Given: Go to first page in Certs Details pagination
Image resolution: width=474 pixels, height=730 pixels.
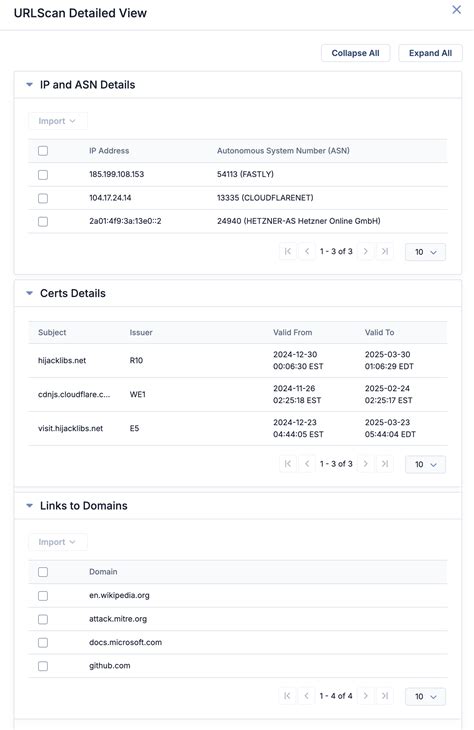Looking at the screenshot, I should click(x=288, y=464).
